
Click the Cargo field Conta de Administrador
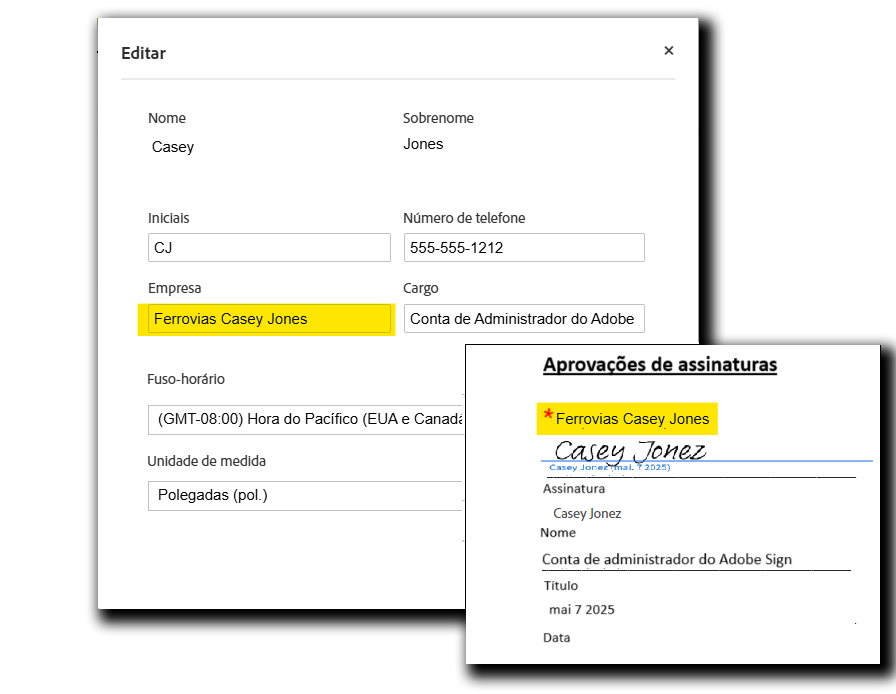[524, 318]
